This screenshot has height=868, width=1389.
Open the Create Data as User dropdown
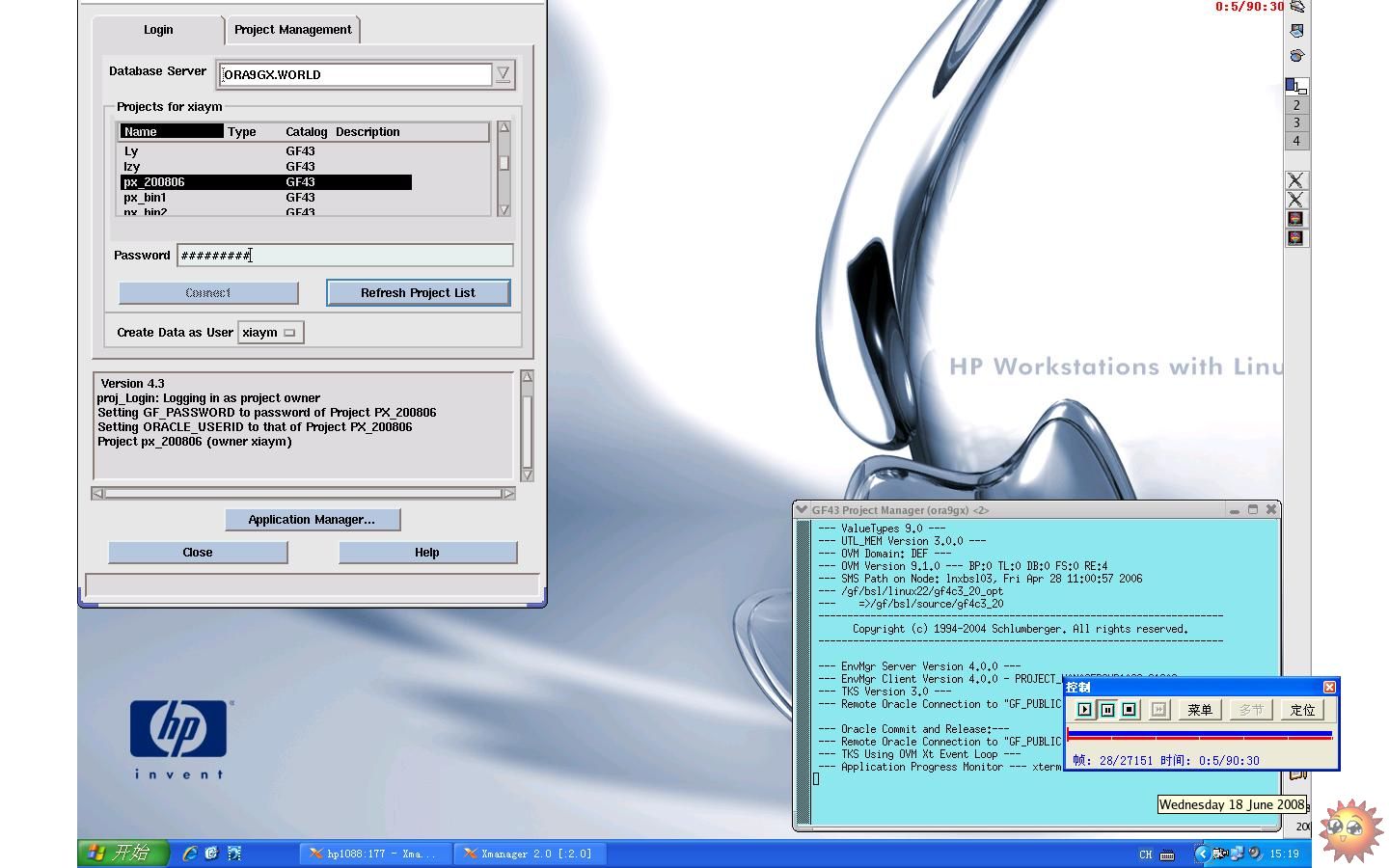coord(271,333)
